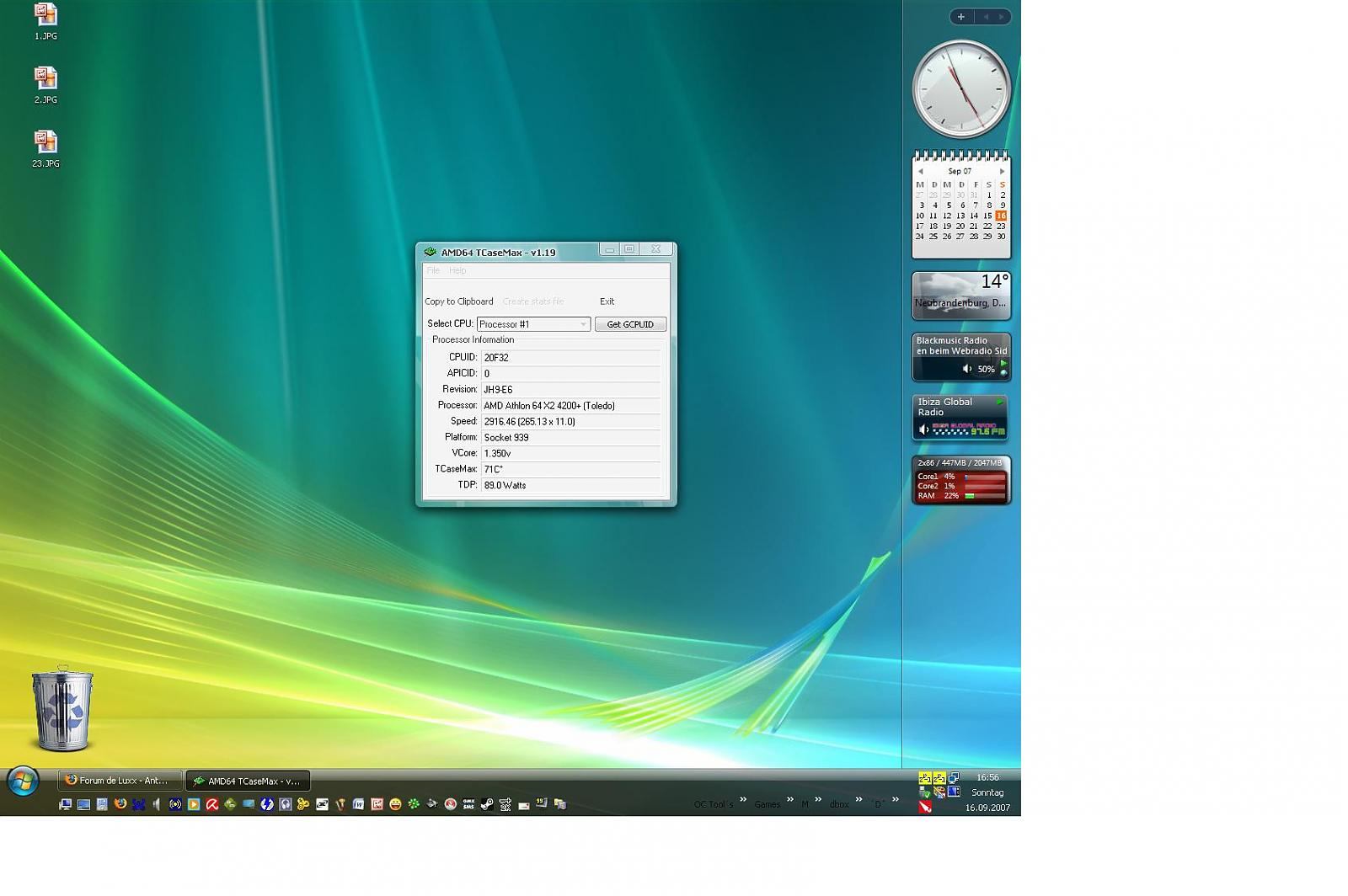This screenshot has width=1348, height=896.
Task: Switch to Forum de Luxx taskbar window
Action: [x=120, y=781]
